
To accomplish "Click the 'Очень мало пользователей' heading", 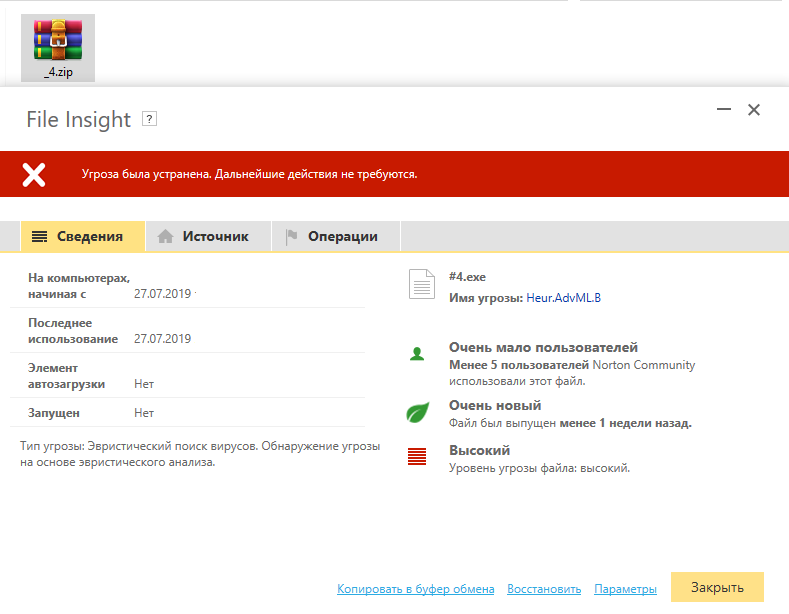I will (543, 347).
